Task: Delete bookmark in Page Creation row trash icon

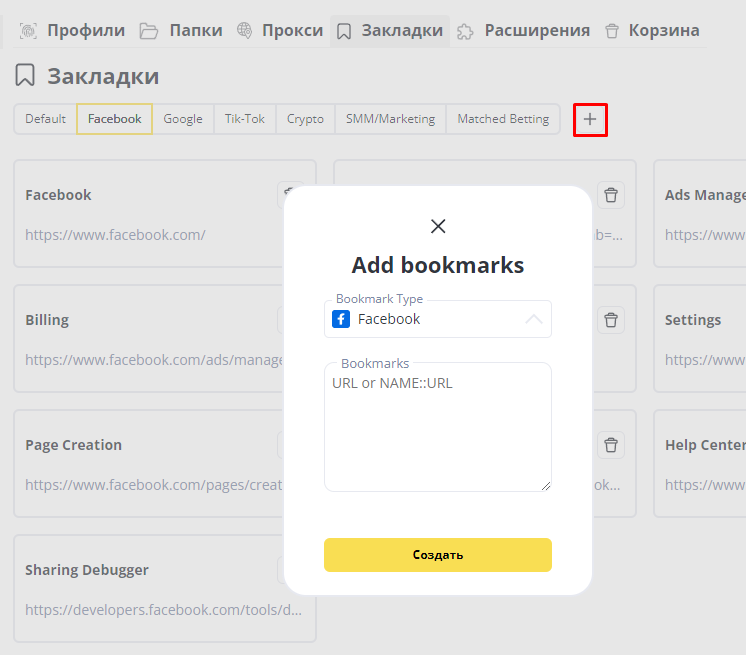Action: [611, 445]
